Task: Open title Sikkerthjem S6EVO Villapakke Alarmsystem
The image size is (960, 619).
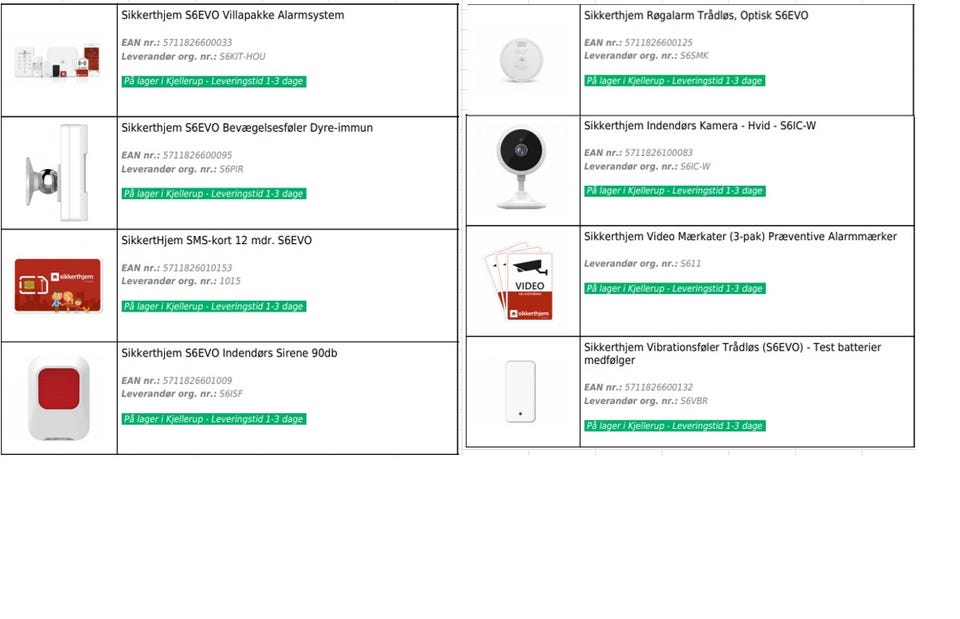Action: click(x=233, y=15)
